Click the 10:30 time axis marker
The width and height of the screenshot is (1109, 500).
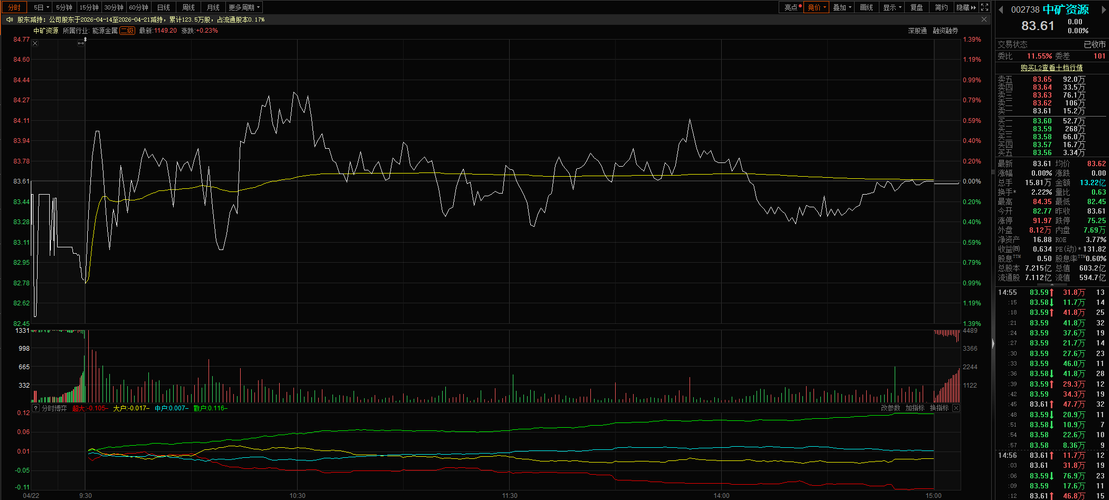coord(298,495)
